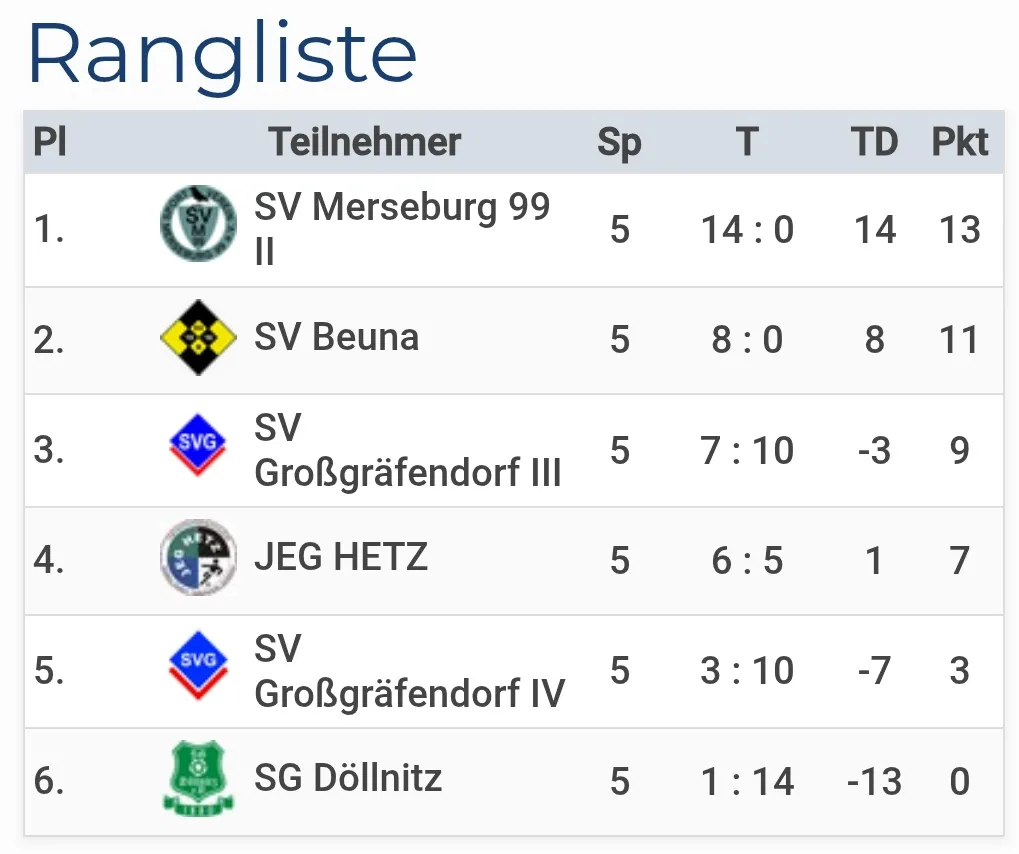The image size is (1019, 854).
Task: Open the SG Döllnitz team page
Action: (x=348, y=778)
